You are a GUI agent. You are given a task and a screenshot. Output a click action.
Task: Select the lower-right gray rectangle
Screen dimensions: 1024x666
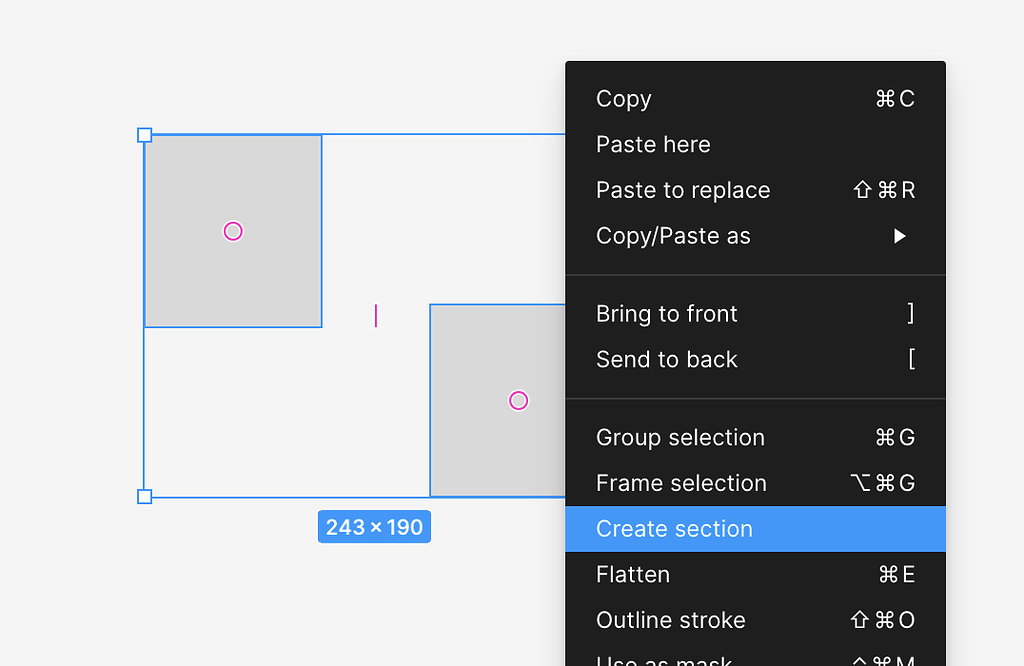[x=480, y=450]
